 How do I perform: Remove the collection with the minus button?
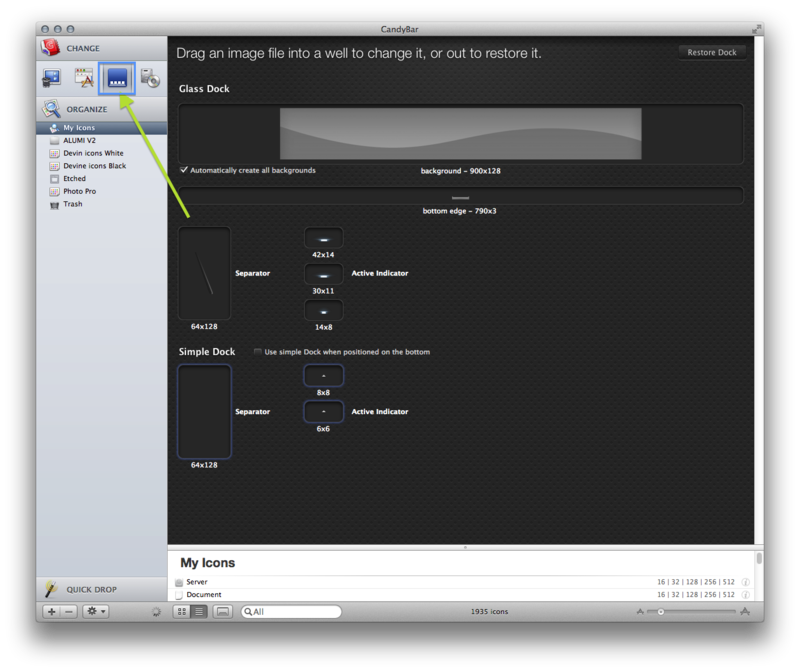(69, 611)
